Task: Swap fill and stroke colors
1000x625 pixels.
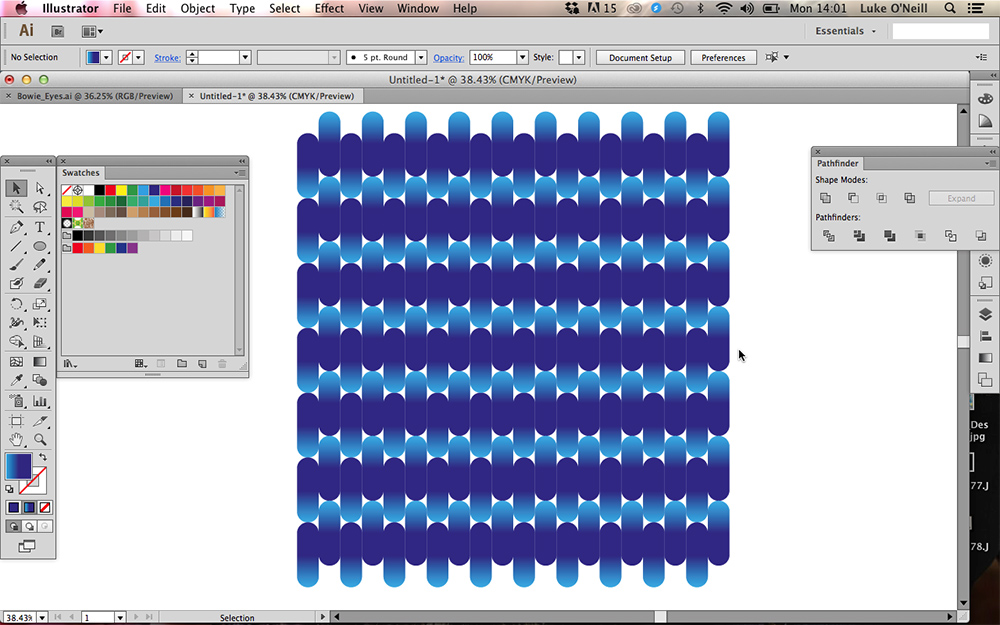Action: 43,457
